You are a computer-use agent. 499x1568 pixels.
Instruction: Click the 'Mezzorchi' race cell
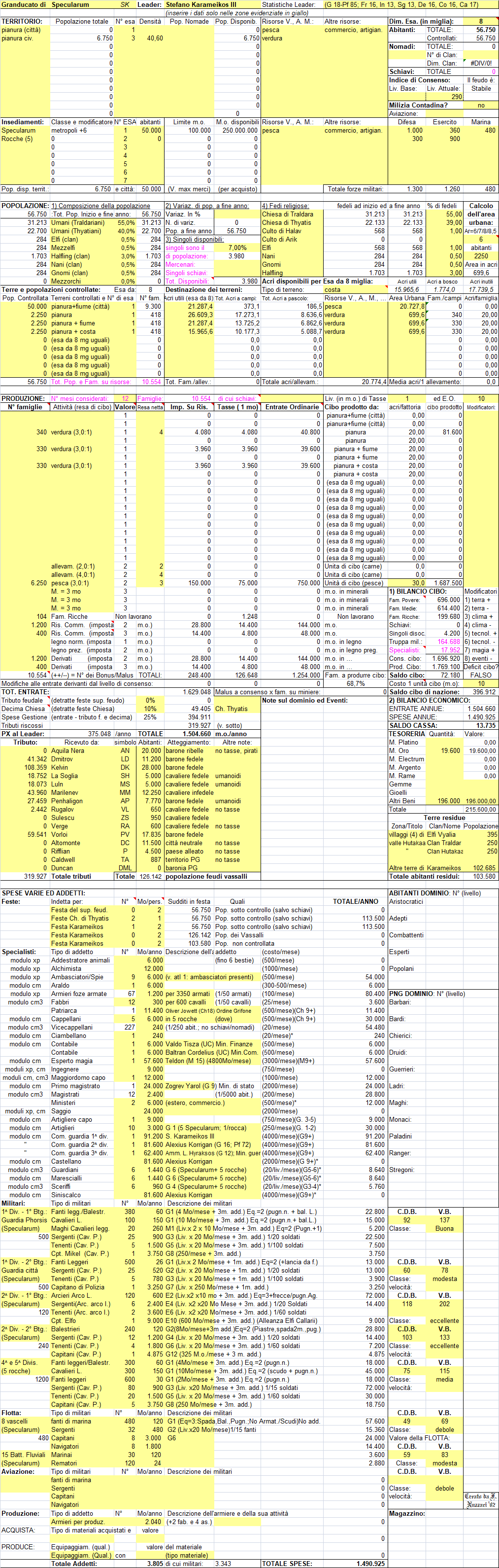pyautogui.click(x=66, y=281)
